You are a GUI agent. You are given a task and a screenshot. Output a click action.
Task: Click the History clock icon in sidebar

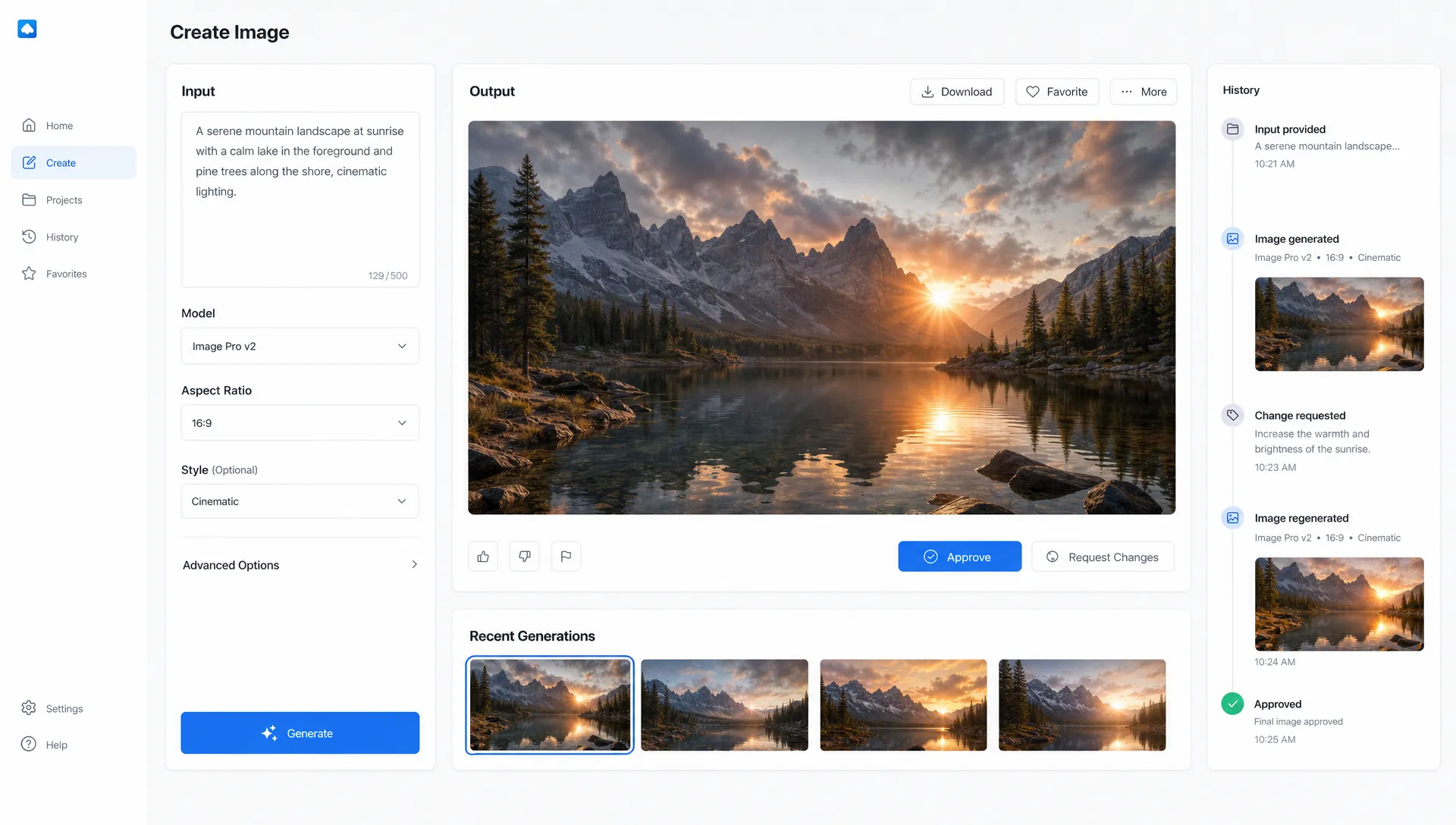(x=29, y=237)
